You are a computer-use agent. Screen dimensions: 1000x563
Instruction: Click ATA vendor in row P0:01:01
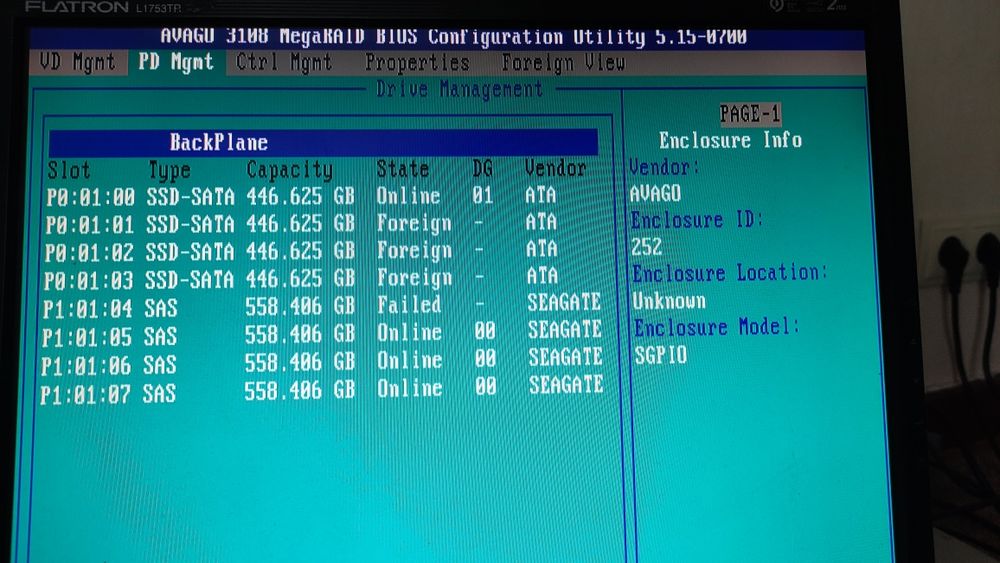pos(541,221)
